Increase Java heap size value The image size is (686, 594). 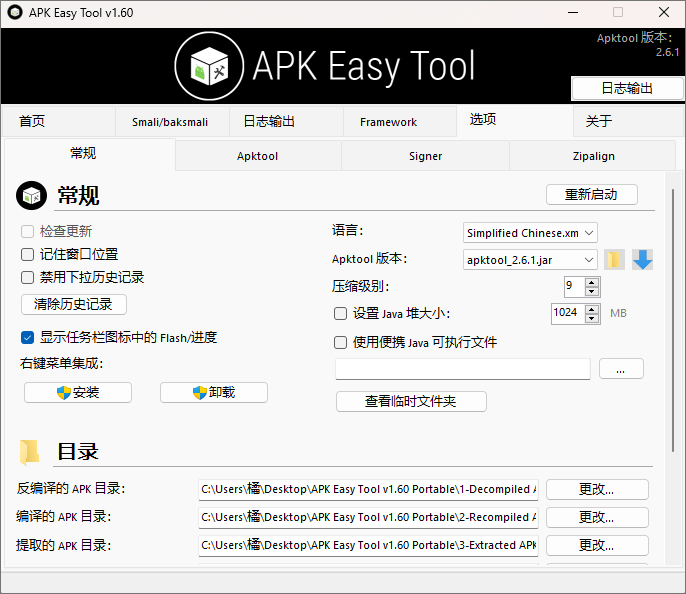[x=592, y=310]
